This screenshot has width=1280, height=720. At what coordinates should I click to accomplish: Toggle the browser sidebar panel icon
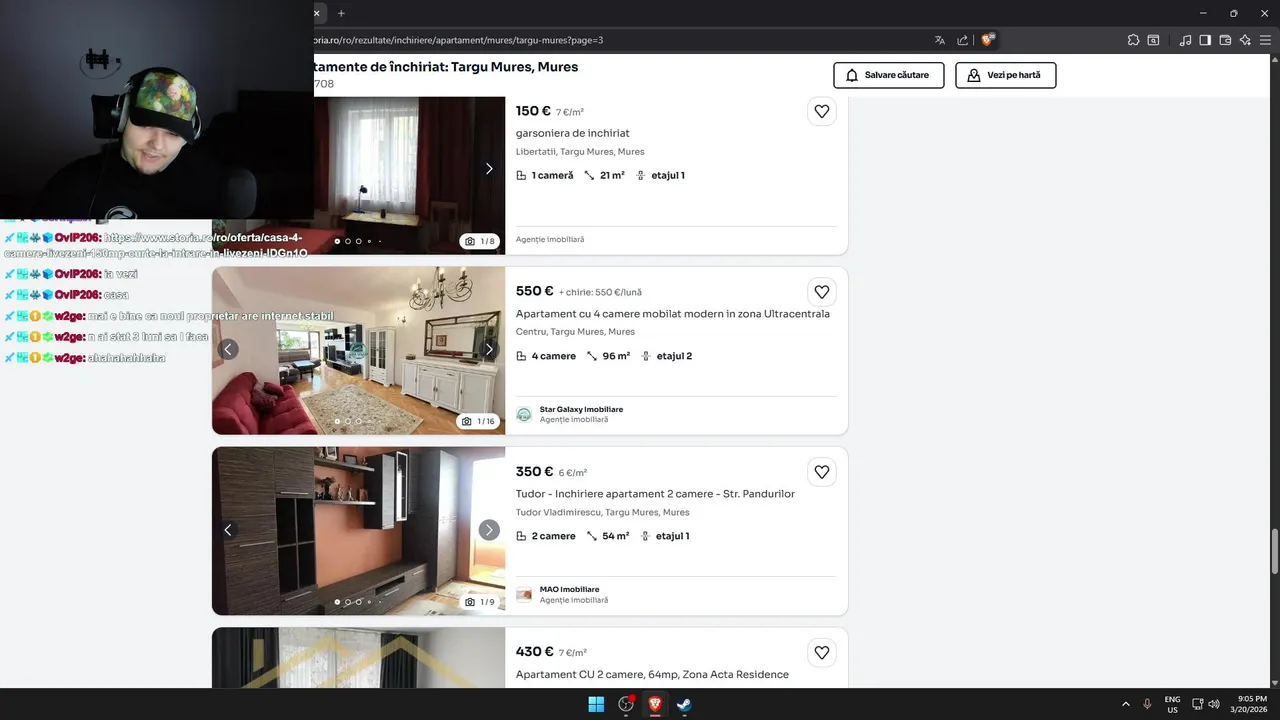1205,40
